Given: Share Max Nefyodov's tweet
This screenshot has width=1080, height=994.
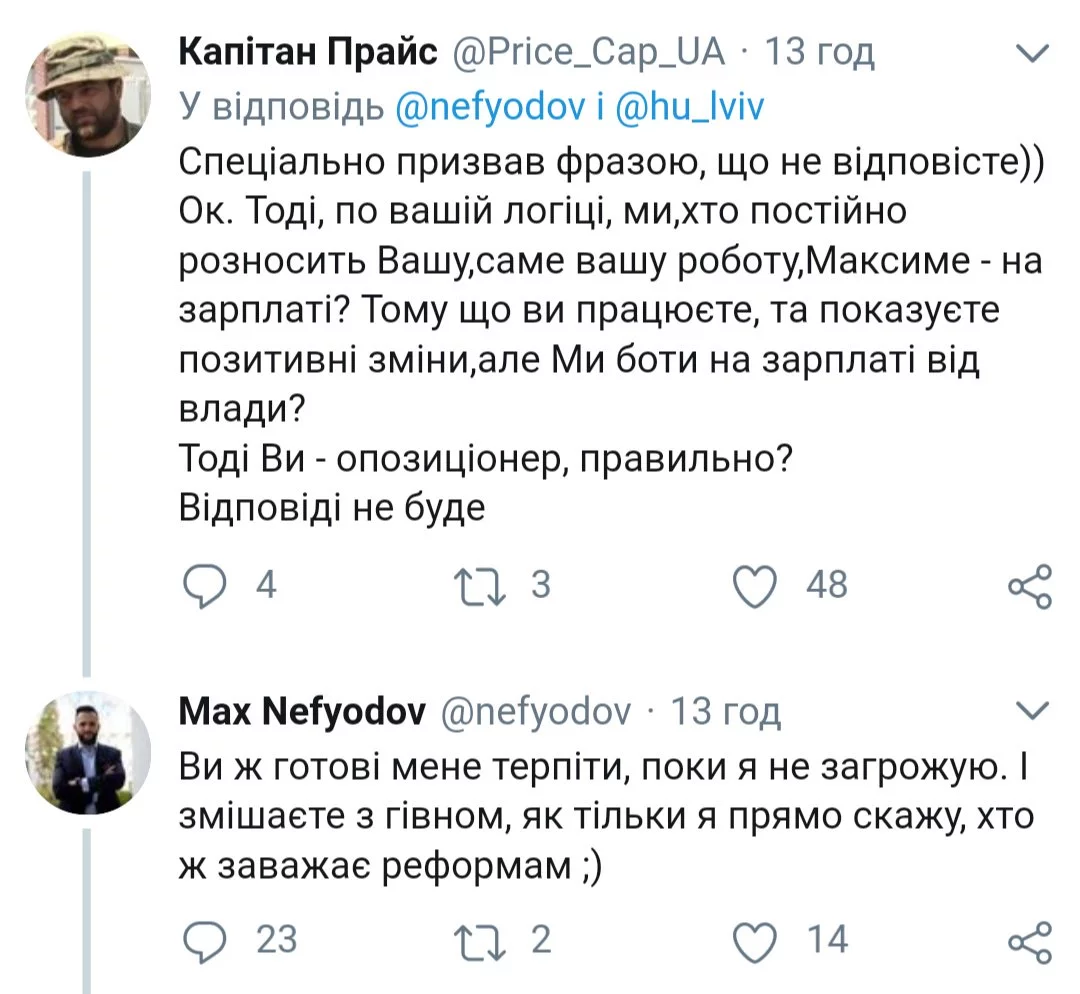Looking at the screenshot, I should click(1029, 941).
